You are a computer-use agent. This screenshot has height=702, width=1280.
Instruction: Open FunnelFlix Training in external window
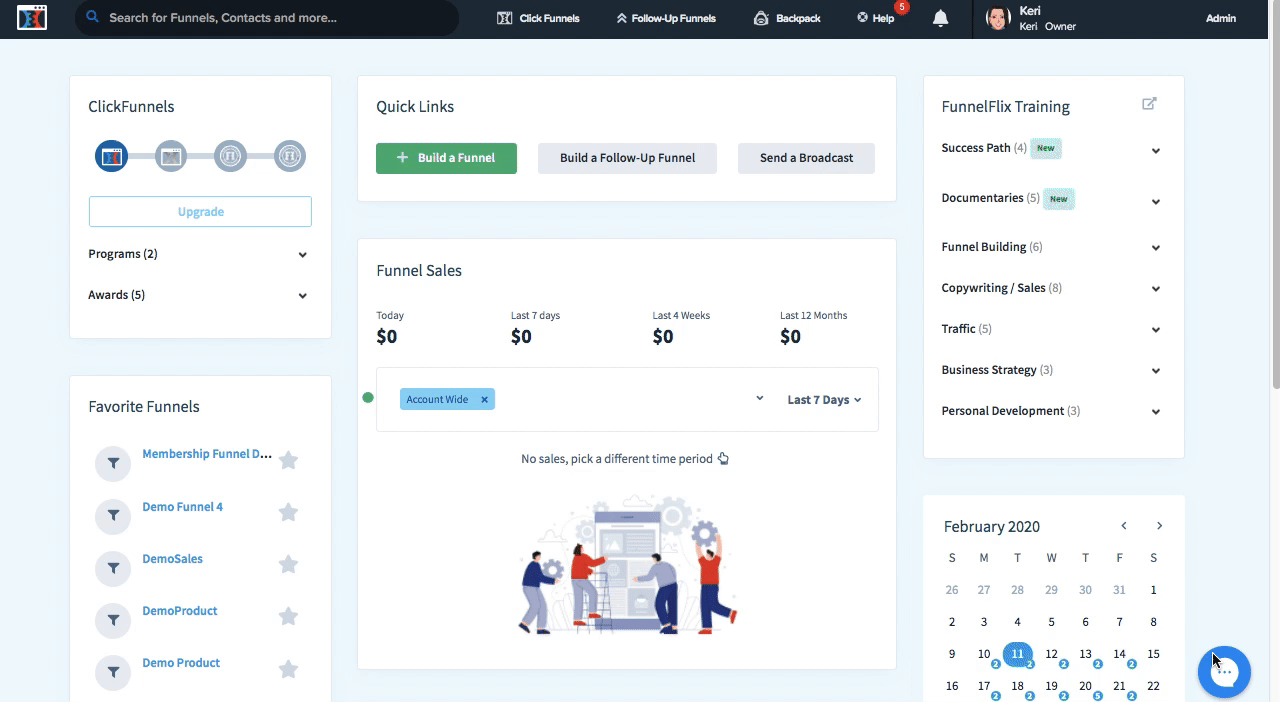click(x=1149, y=104)
